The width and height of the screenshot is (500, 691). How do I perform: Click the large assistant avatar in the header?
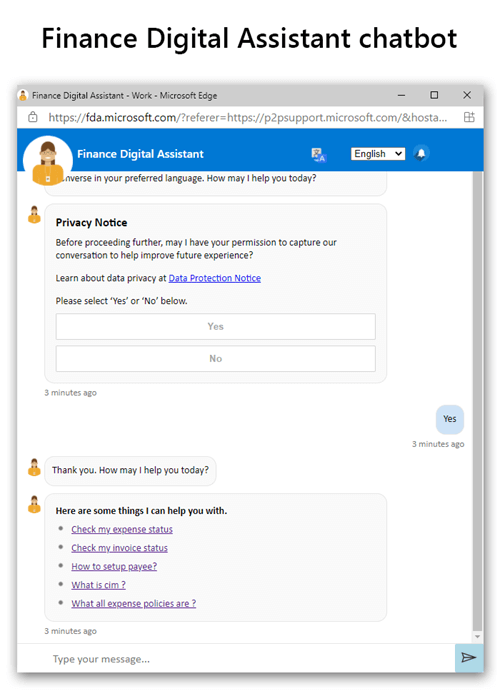[x=48, y=160]
